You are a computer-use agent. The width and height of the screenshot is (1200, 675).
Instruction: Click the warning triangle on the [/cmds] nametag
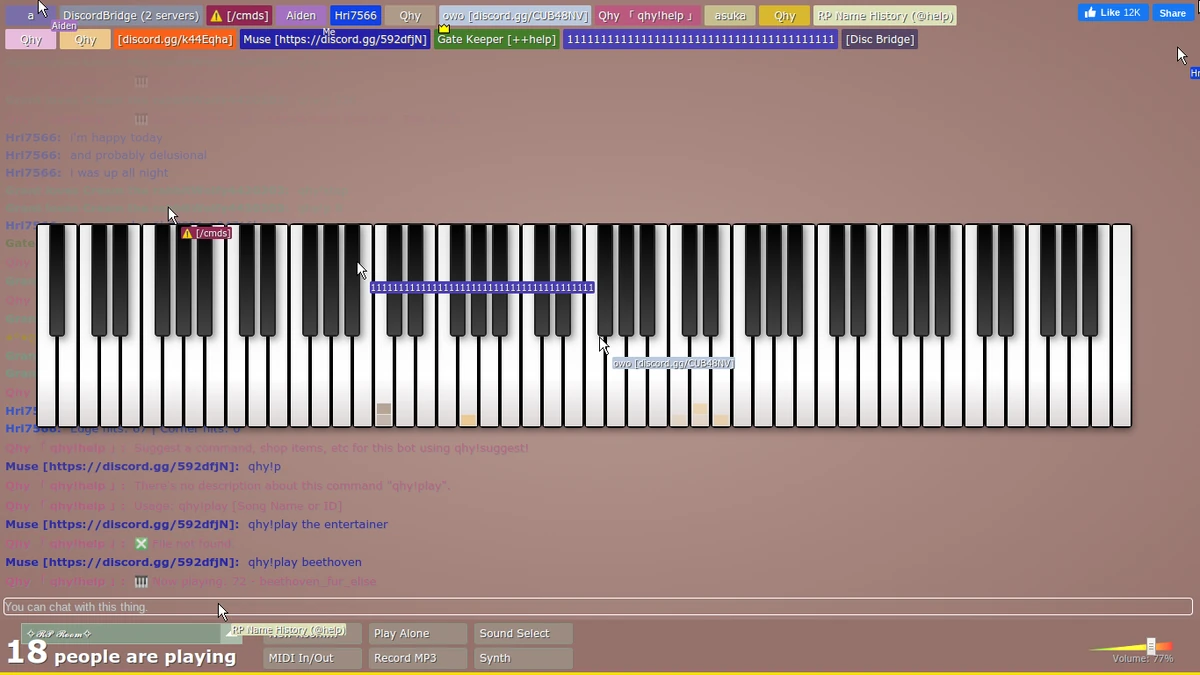pos(217,16)
